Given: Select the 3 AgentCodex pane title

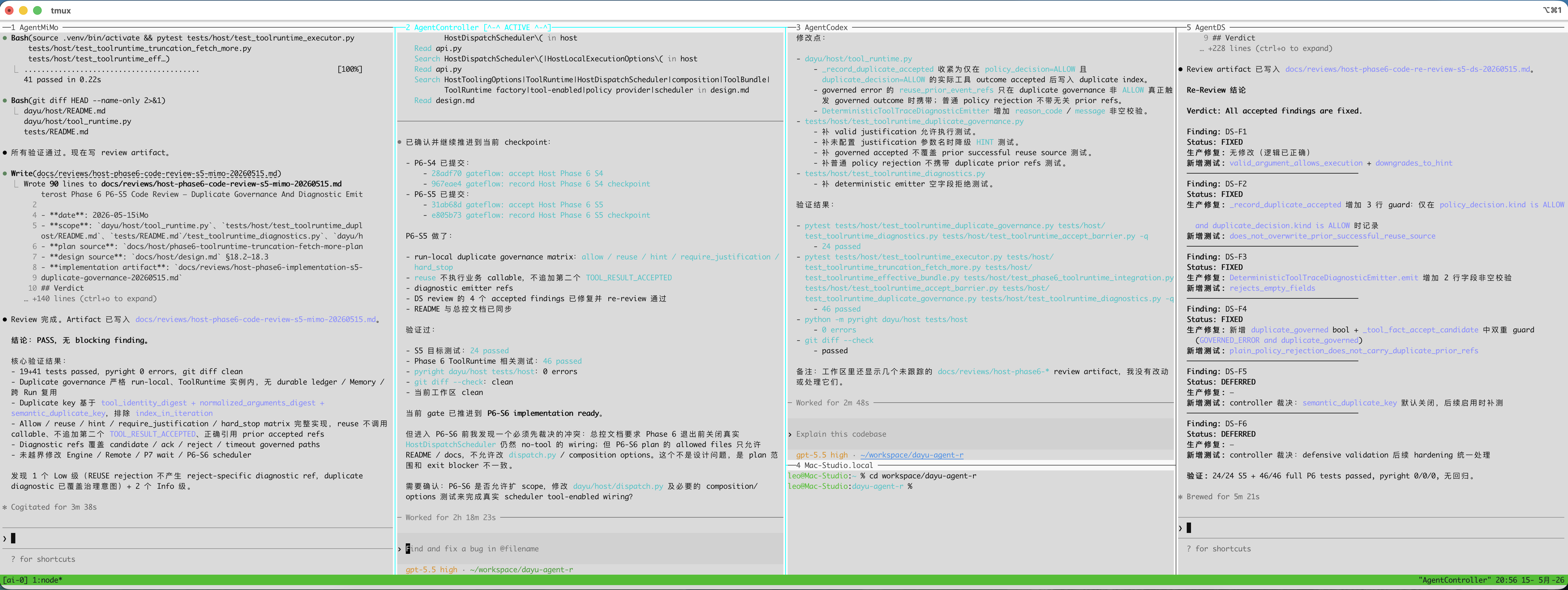Looking at the screenshot, I should click(x=822, y=27).
